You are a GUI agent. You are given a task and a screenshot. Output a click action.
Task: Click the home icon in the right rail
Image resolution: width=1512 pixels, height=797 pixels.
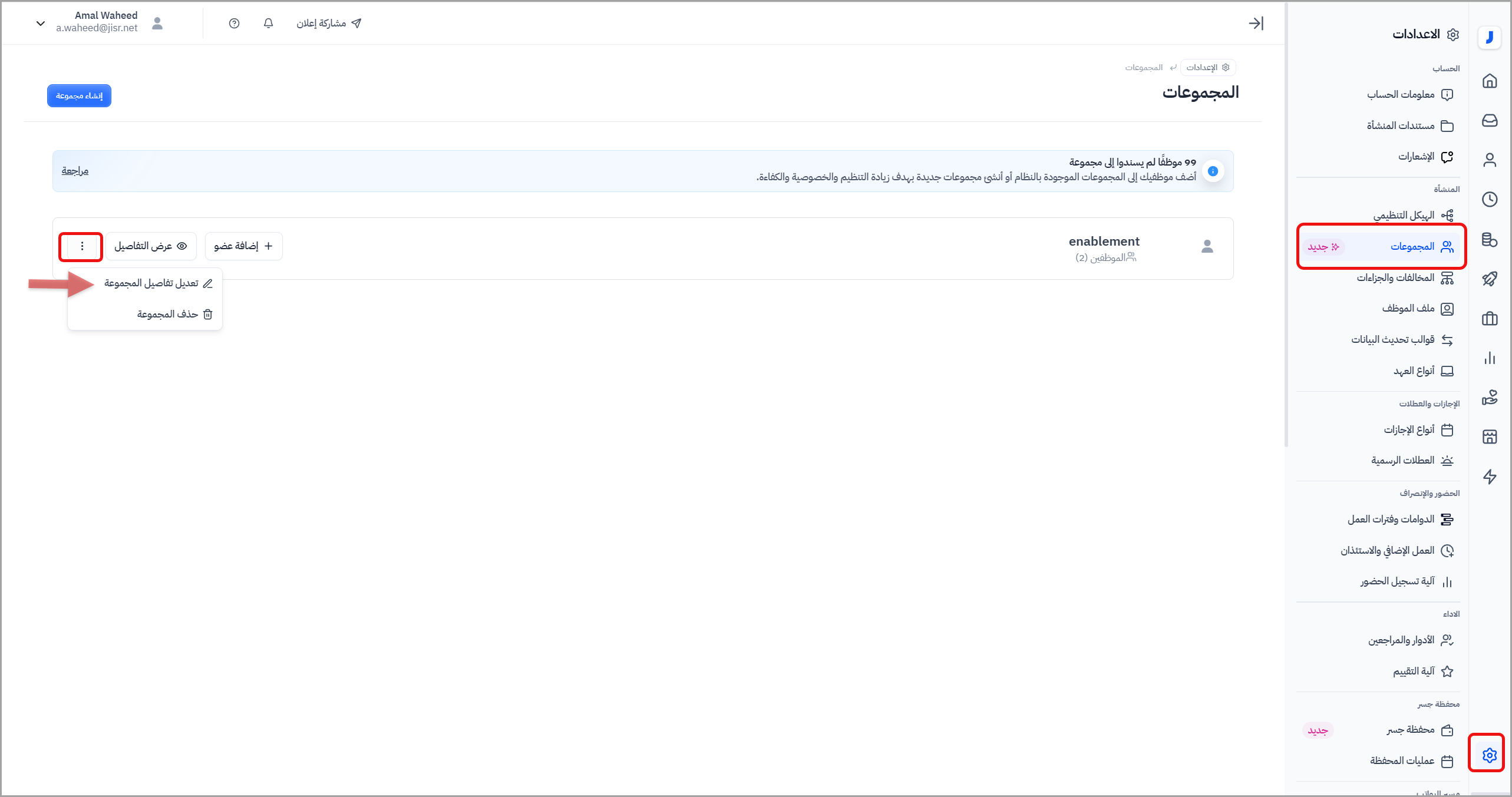1489,81
